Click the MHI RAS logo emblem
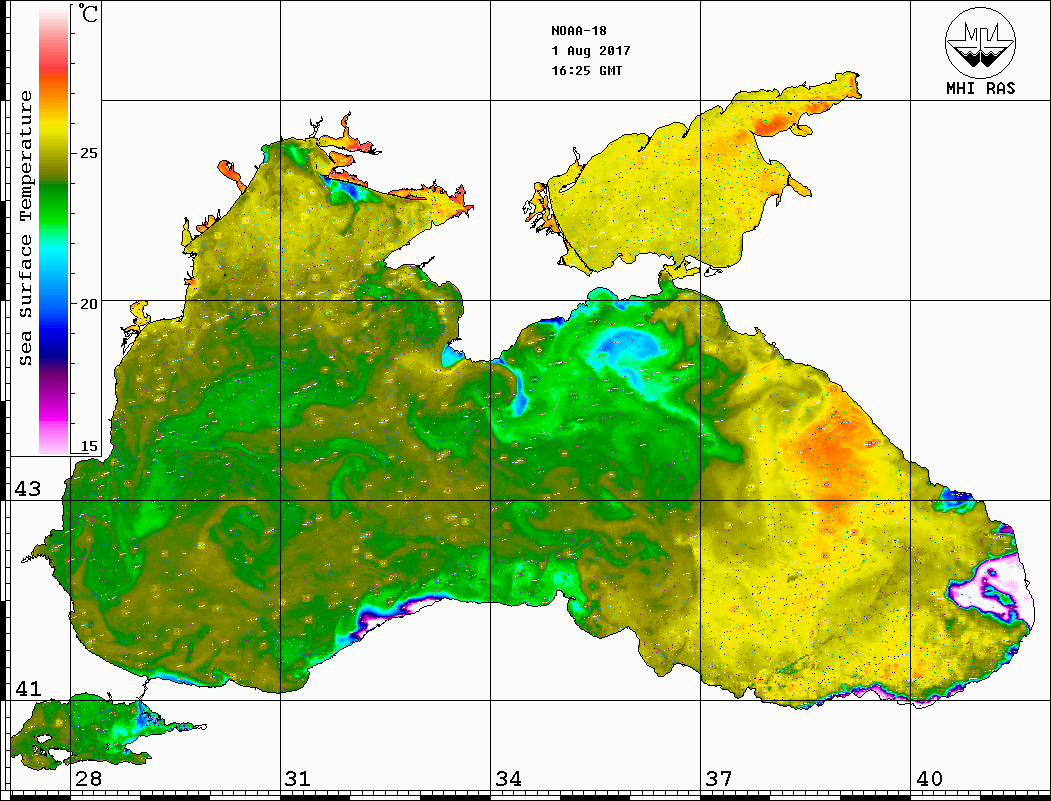Screen dimensions: 1051x801 coord(980,42)
